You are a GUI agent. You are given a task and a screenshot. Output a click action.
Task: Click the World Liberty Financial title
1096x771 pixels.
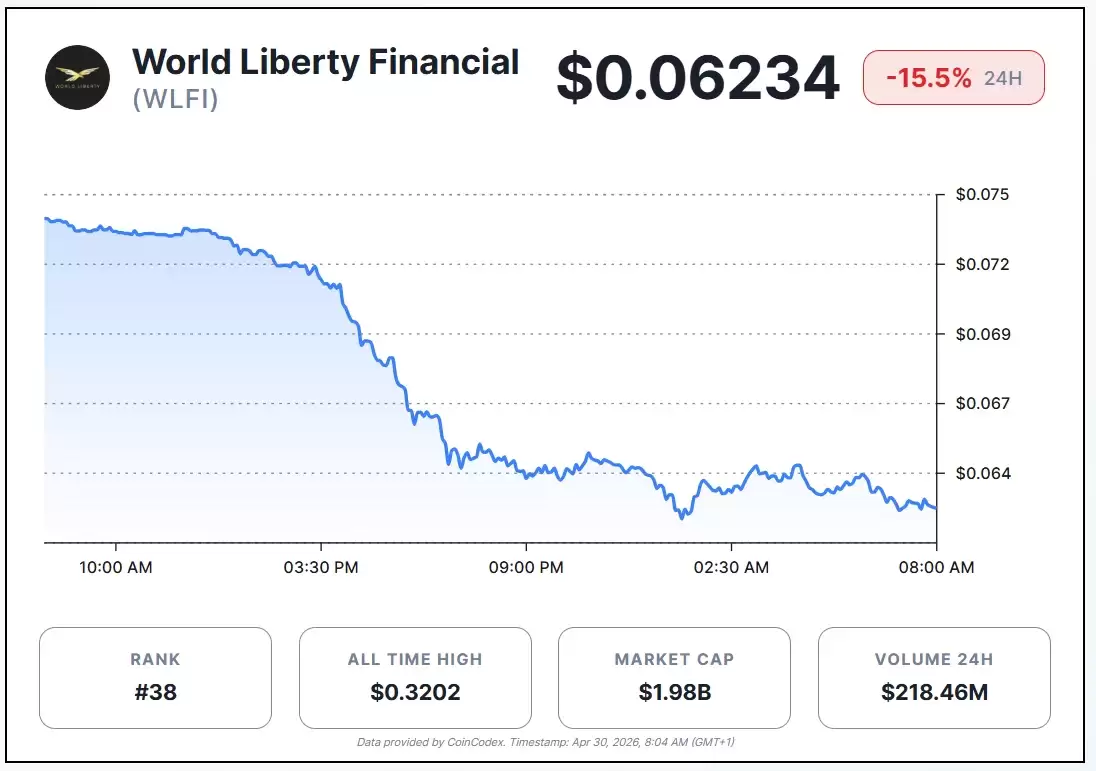(326, 62)
